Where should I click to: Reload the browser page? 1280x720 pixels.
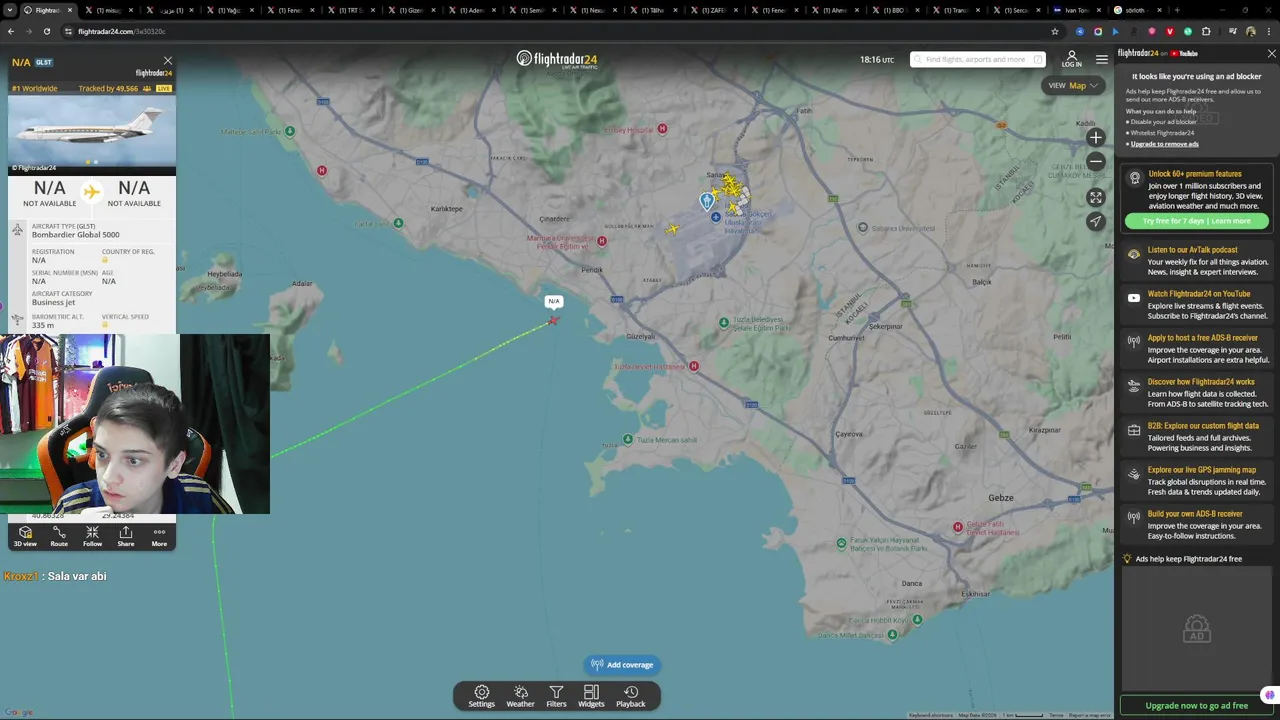[47, 31]
